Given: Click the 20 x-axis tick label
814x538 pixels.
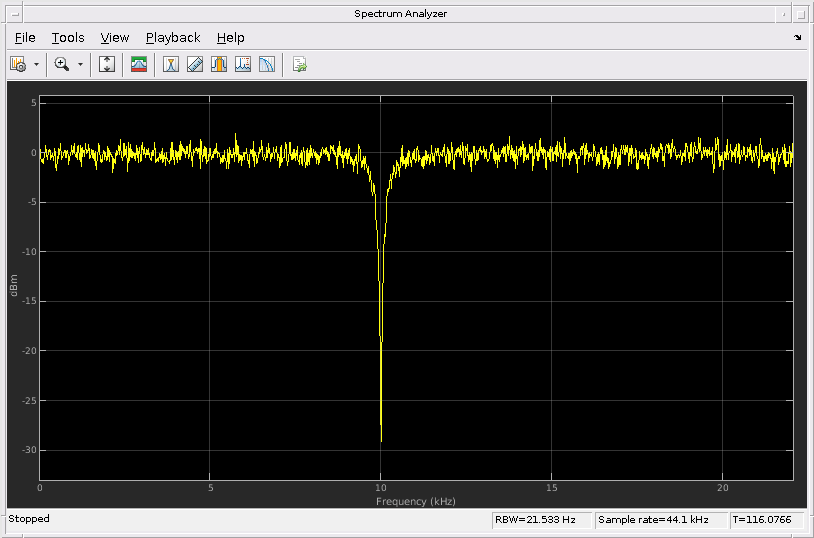Looking at the screenshot, I should pyautogui.click(x=722, y=488).
